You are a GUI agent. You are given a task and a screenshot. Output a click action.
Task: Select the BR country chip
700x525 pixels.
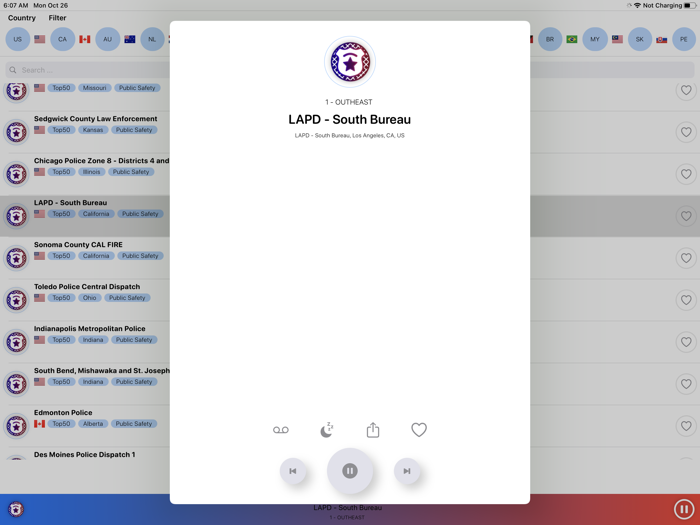[550, 39]
